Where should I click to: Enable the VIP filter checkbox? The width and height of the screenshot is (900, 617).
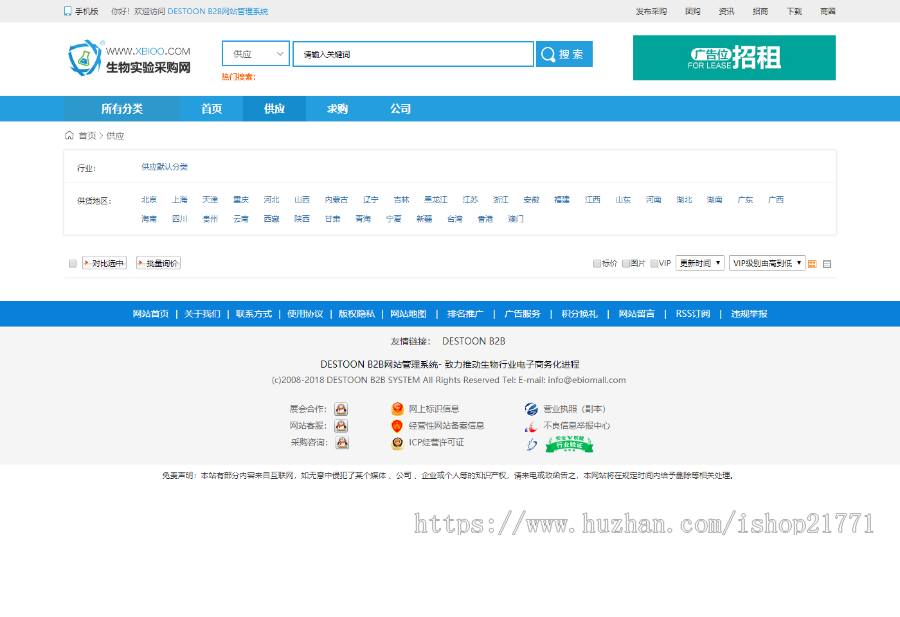click(x=654, y=262)
